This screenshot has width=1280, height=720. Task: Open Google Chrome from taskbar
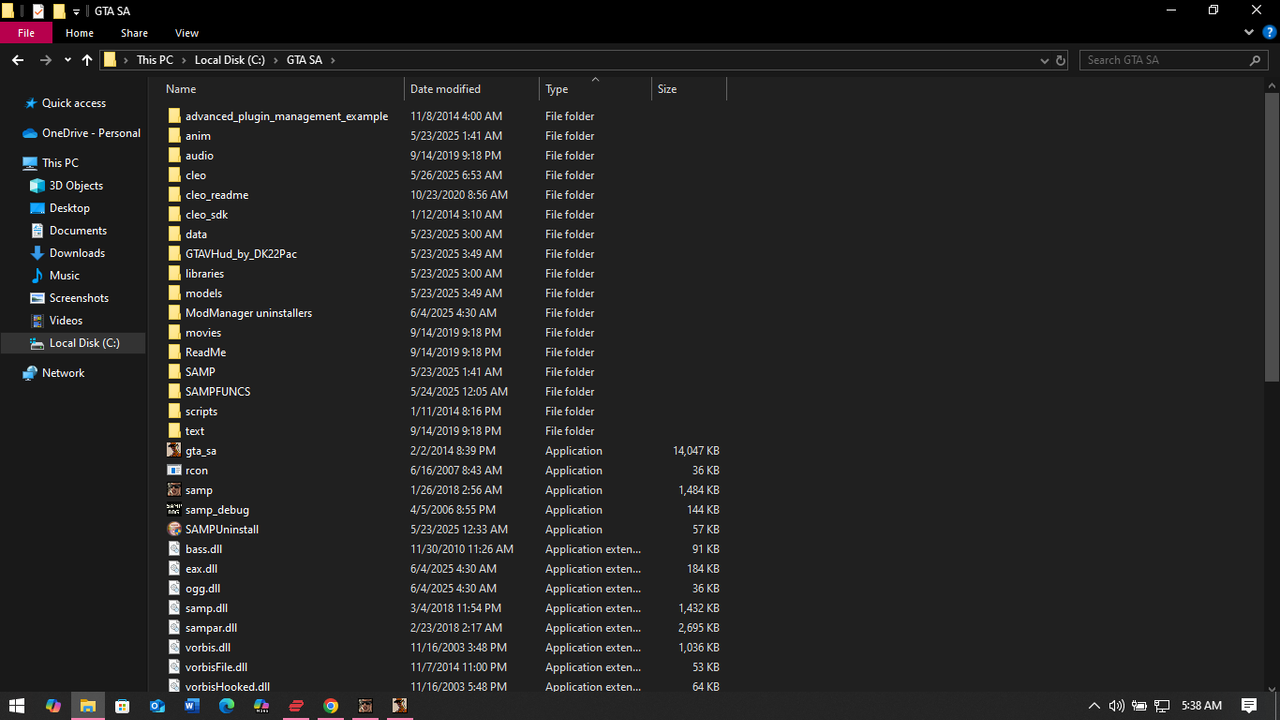(331, 706)
